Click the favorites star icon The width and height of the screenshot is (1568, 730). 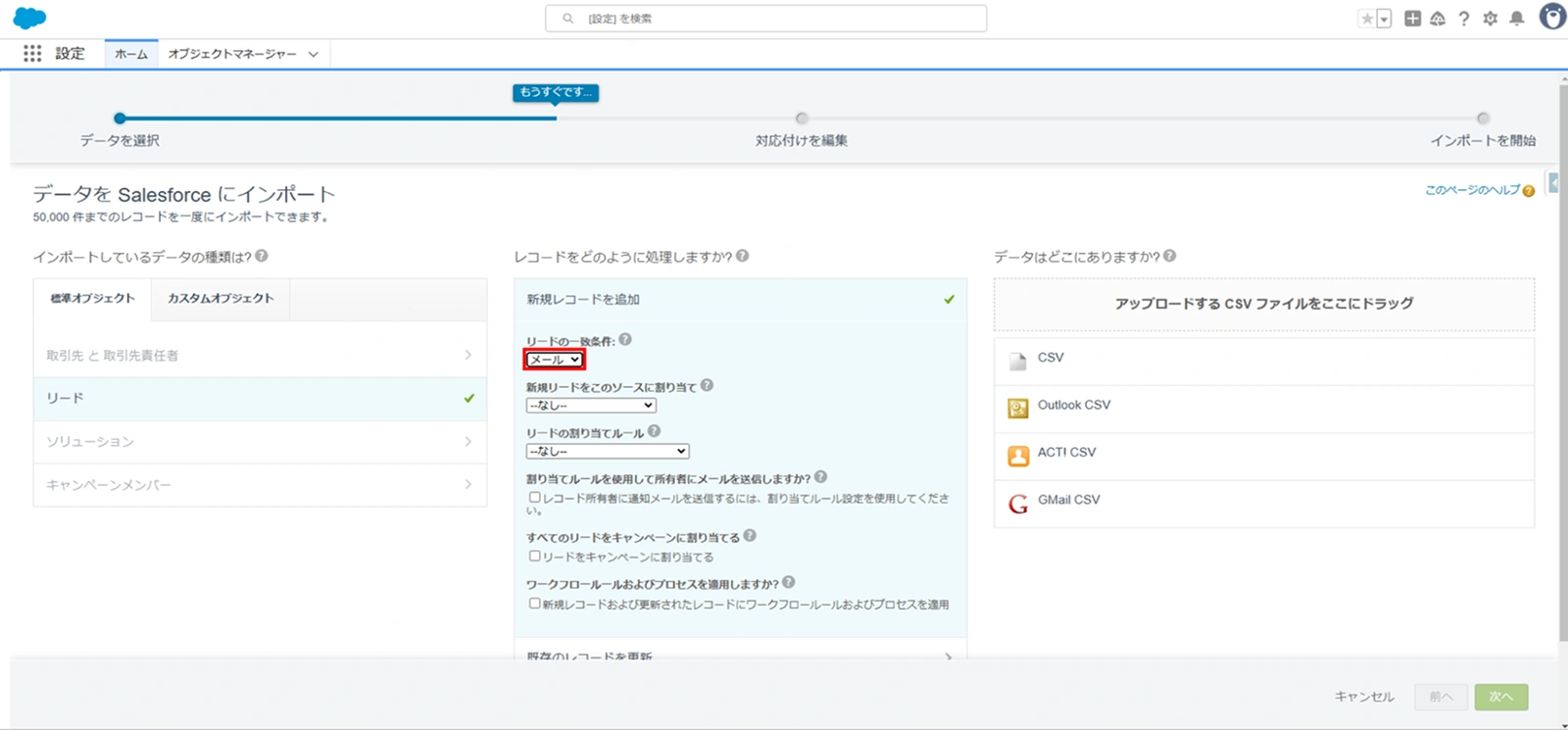[1367, 19]
